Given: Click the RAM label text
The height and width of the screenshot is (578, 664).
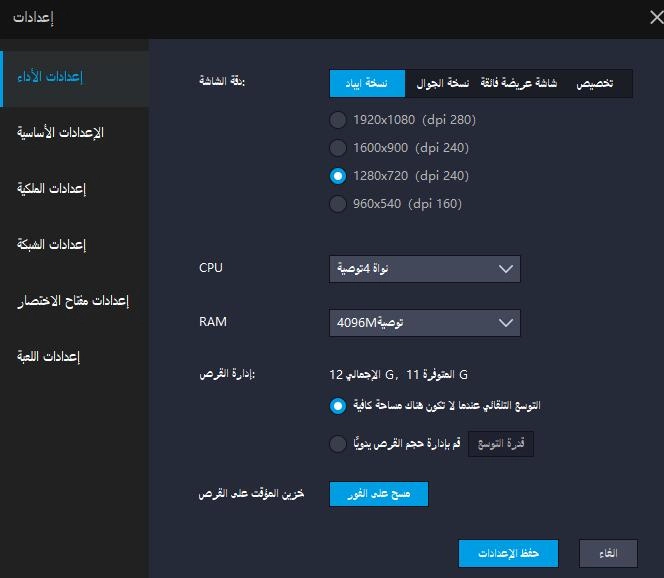Looking at the screenshot, I should click(213, 322).
